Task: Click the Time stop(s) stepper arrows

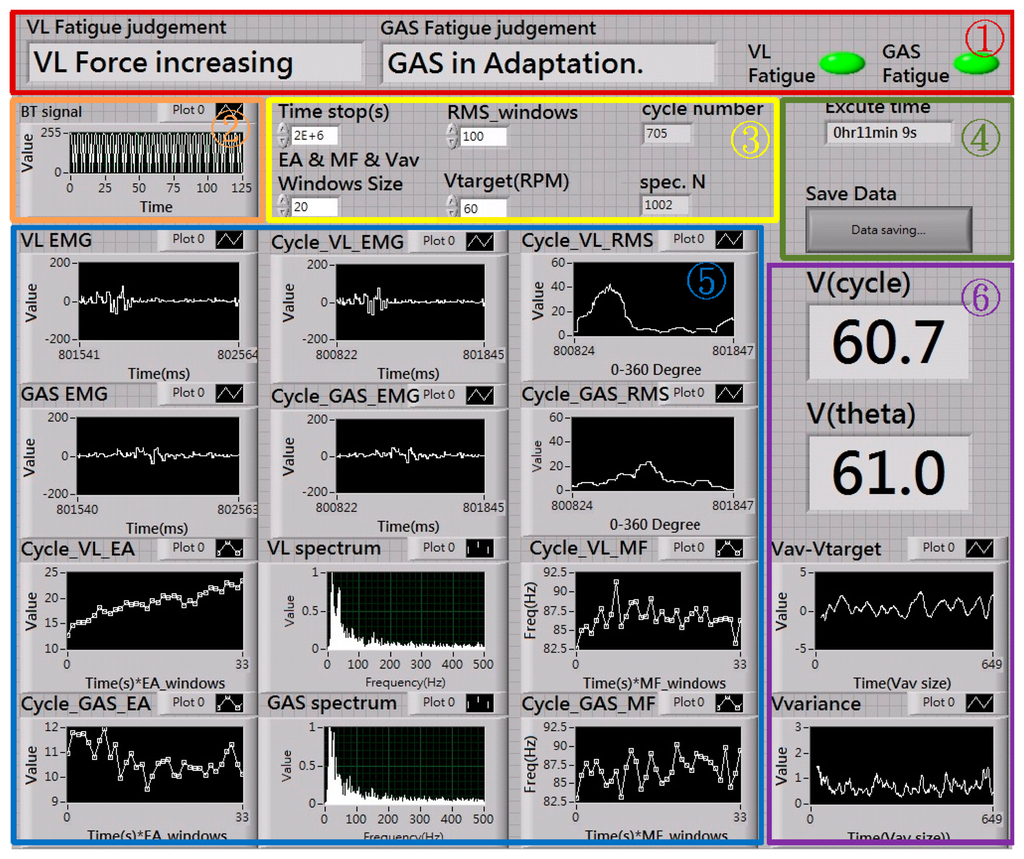Action: pos(283,135)
